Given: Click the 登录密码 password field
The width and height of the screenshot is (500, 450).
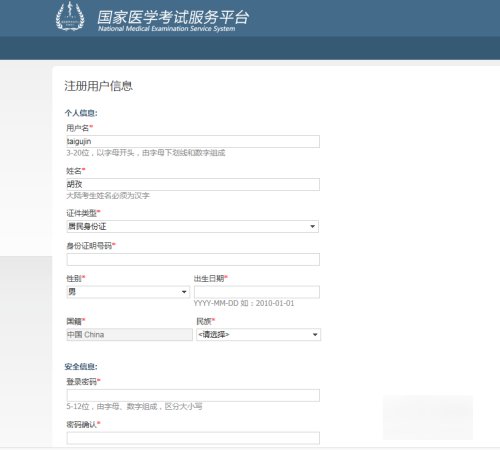Looking at the screenshot, I should pyautogui.click(x=193, y=395).
